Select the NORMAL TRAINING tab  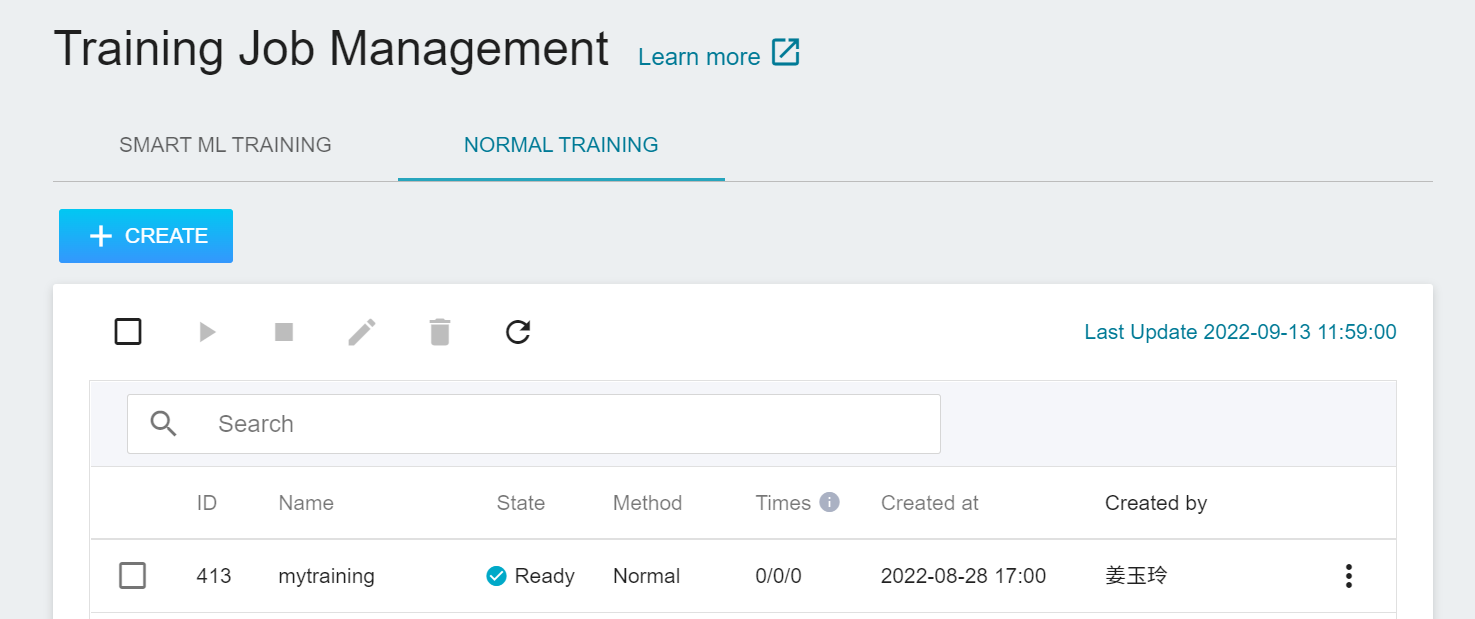(561, 145)
